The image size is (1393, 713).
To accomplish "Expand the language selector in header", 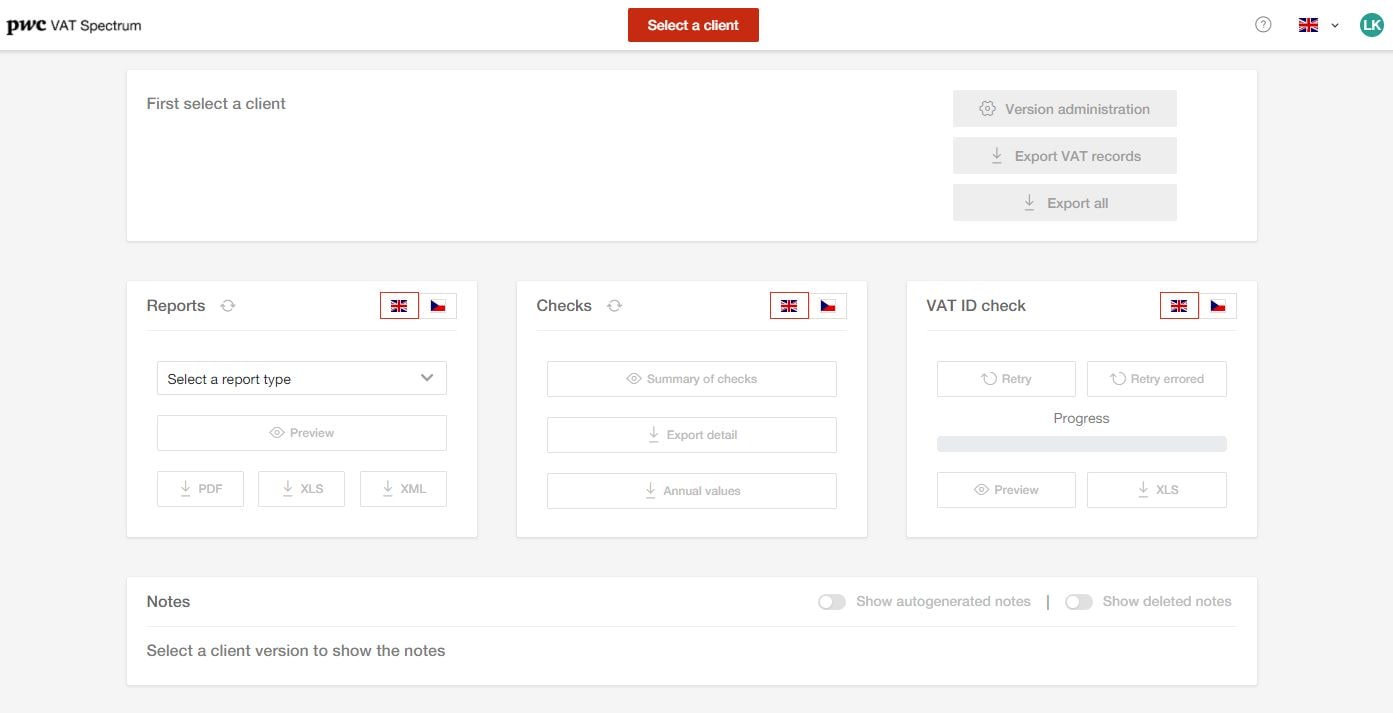I will [x=1318, y=25].
